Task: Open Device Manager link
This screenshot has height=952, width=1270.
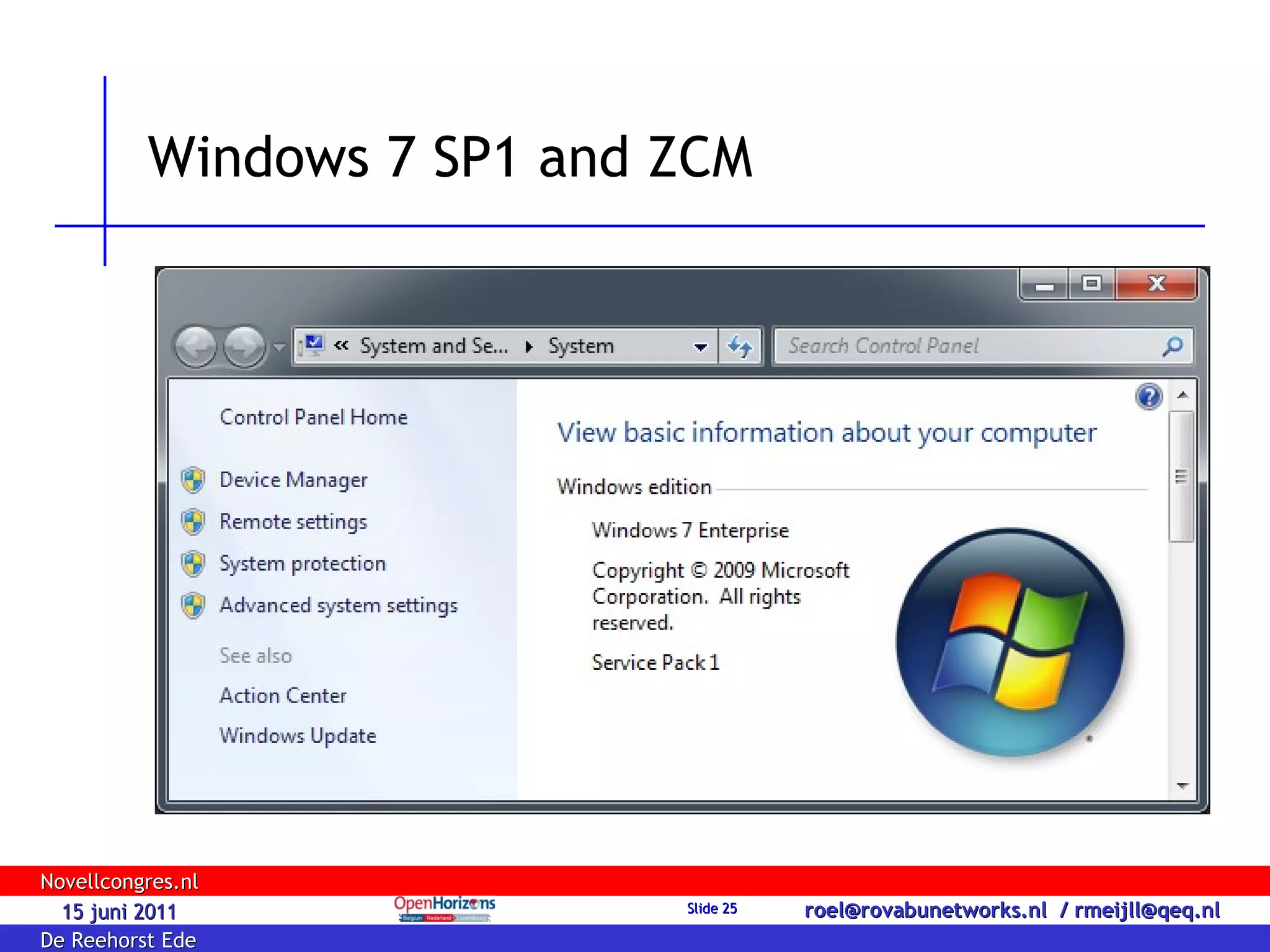Action: pyautogui.click(x=293, y=480)
